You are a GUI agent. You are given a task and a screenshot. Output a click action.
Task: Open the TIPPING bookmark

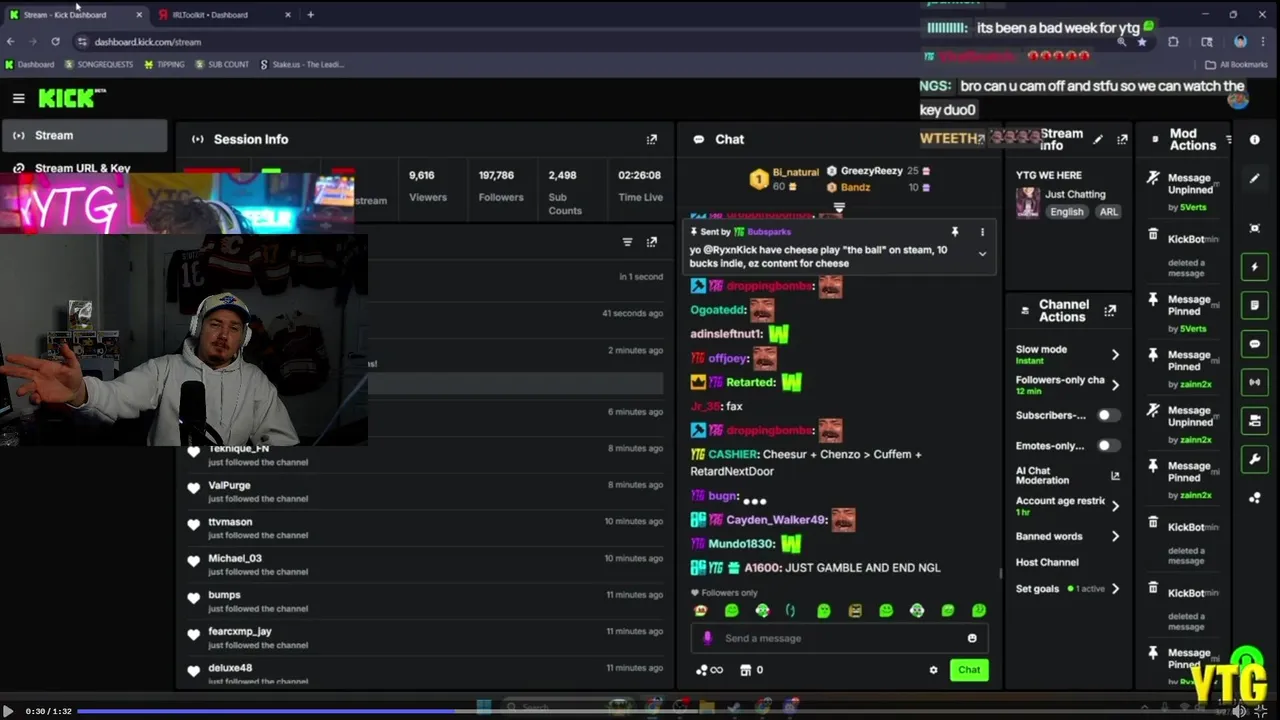[x=165, y=64]
